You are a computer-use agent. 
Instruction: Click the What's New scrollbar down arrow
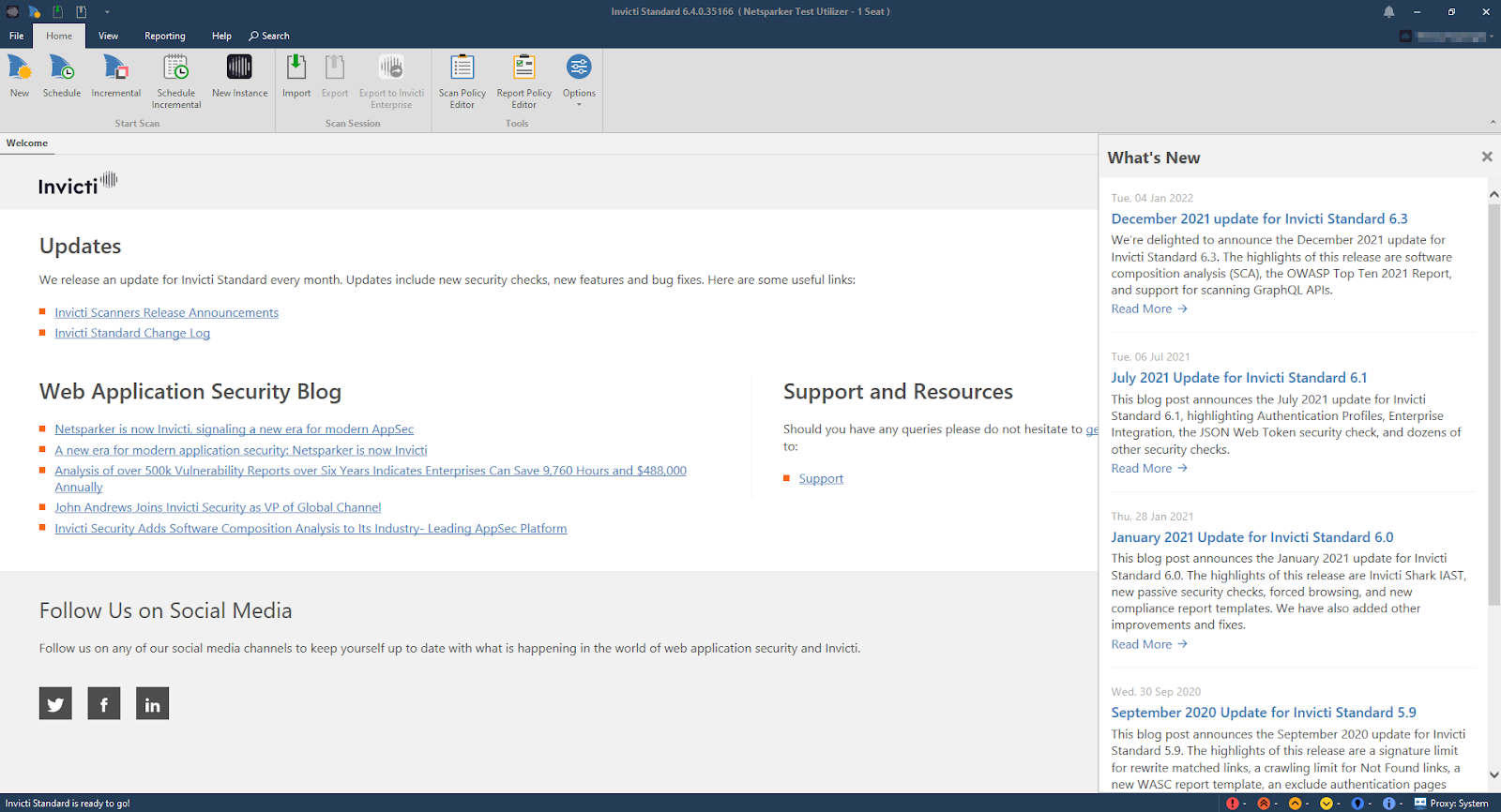coord(1494,775)
